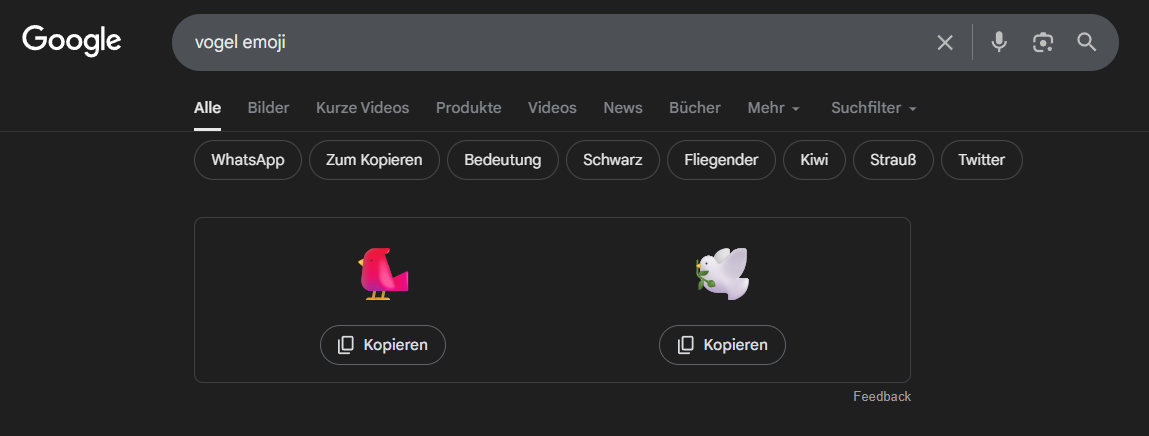Focus the search input field
This screenshot has height=436, width=1149.
[x=550, y=42]
